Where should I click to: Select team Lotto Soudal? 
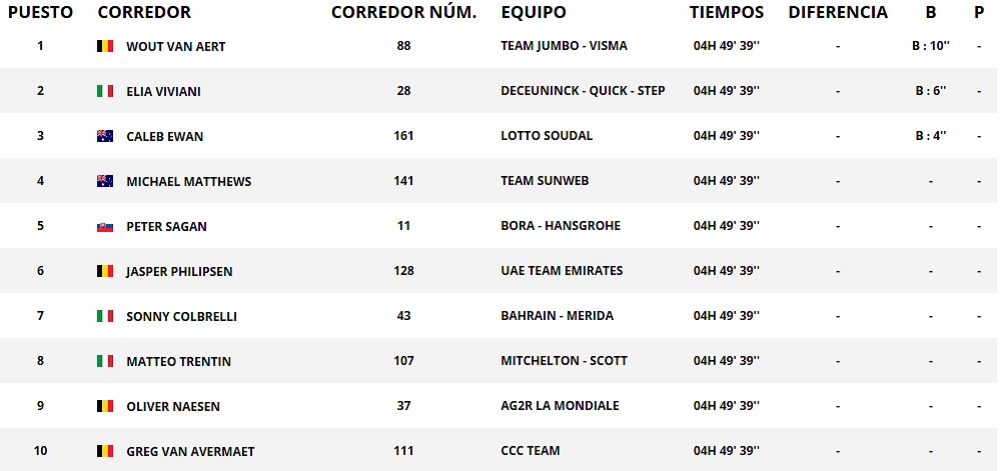546,136
